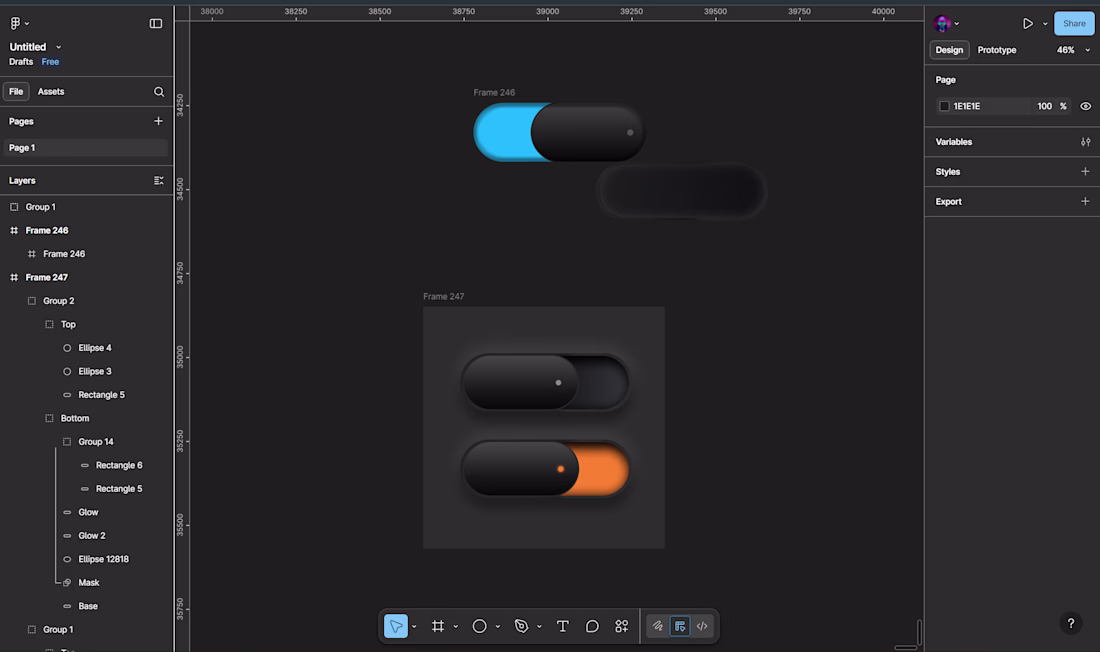Open Frame tool options chevron

pyautogui.click(x=456, y=626)
